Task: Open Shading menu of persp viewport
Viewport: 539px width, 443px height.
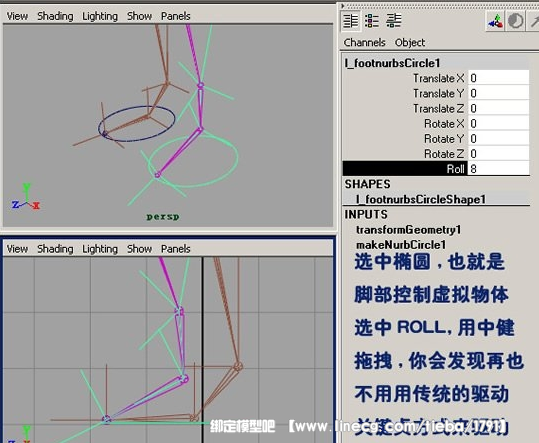Action: coord(55,16)
